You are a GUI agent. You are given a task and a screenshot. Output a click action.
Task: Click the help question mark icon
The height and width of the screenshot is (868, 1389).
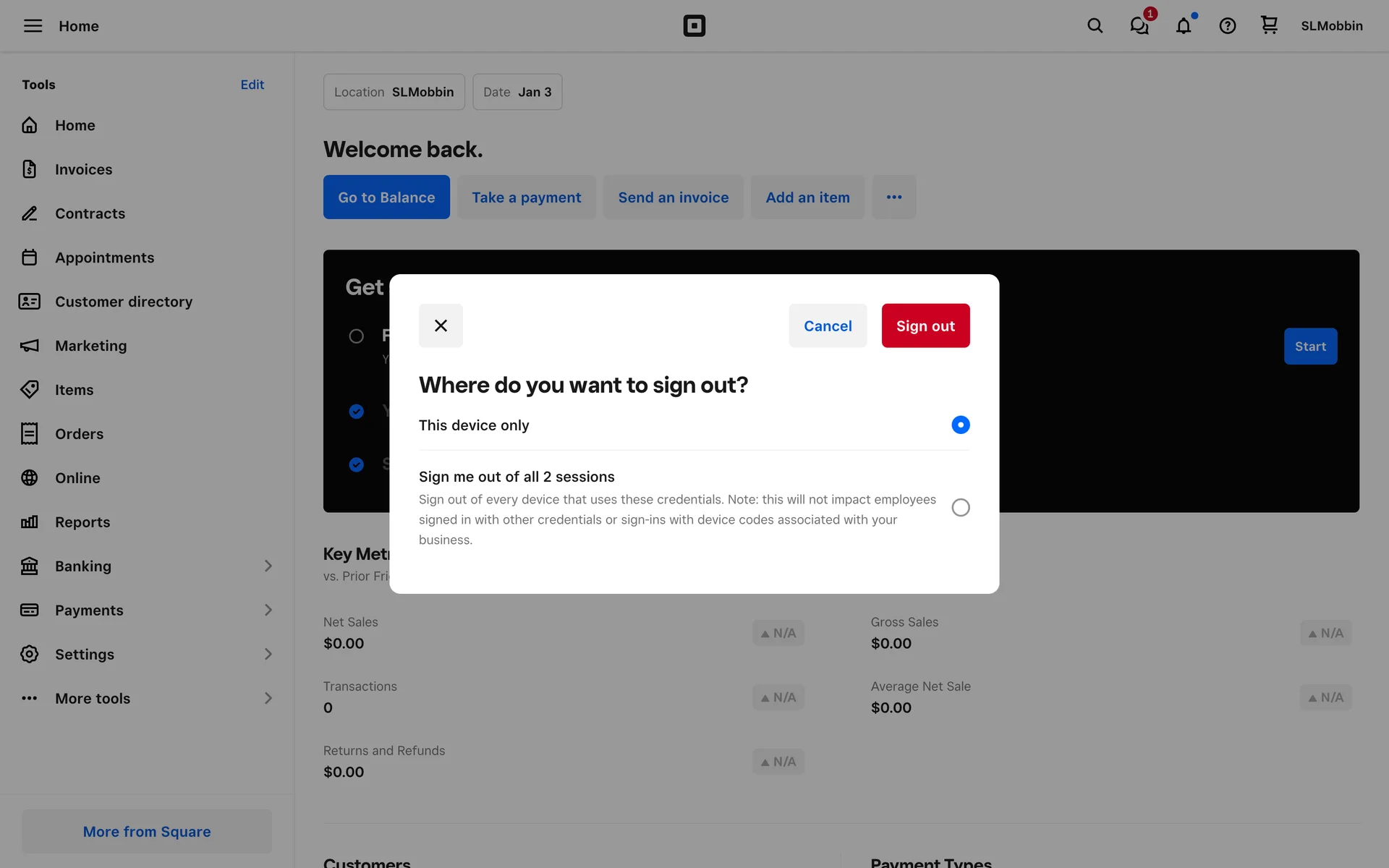coord(1228,26)
